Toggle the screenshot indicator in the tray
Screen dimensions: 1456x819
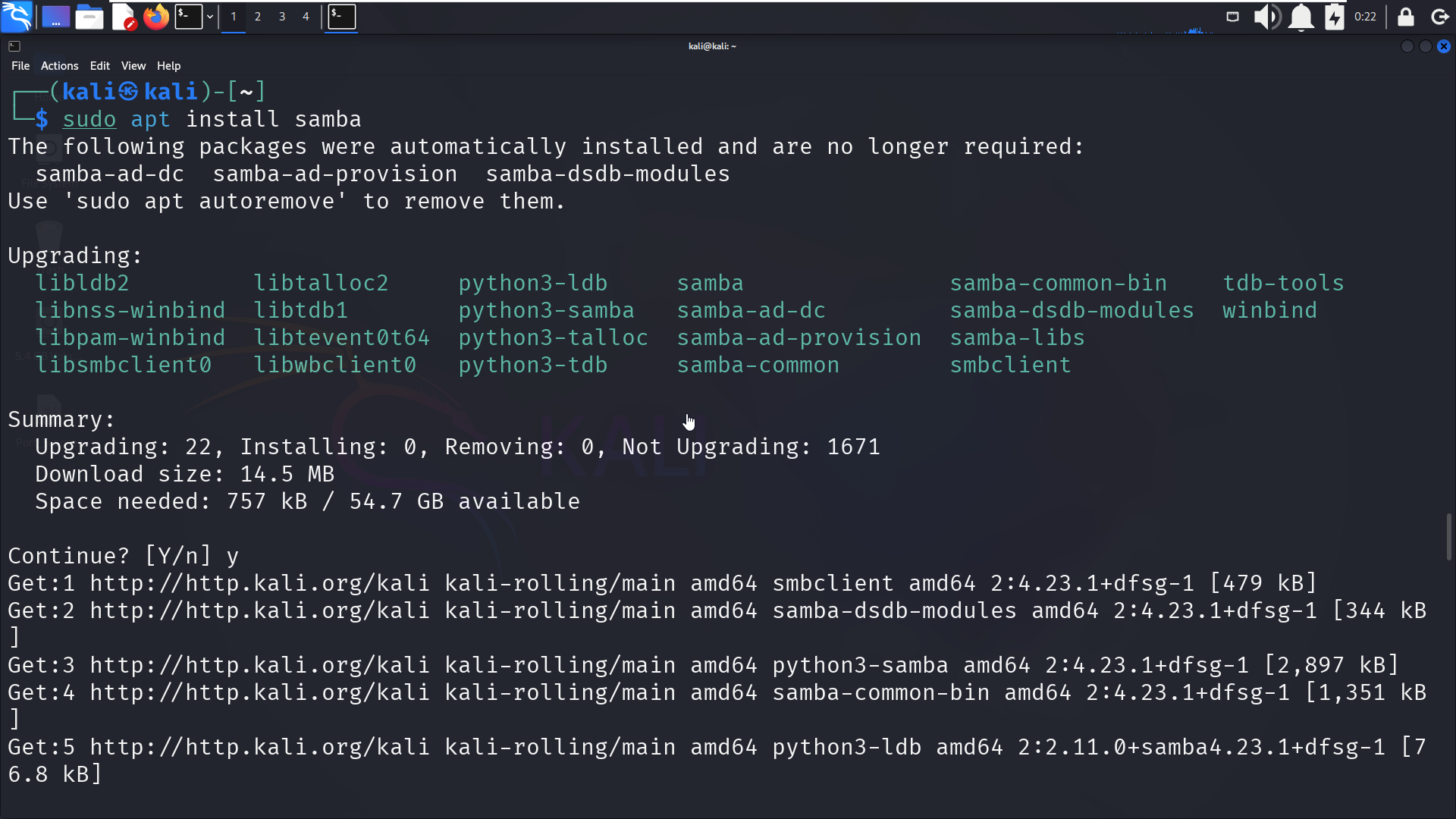coord(1232,17)
